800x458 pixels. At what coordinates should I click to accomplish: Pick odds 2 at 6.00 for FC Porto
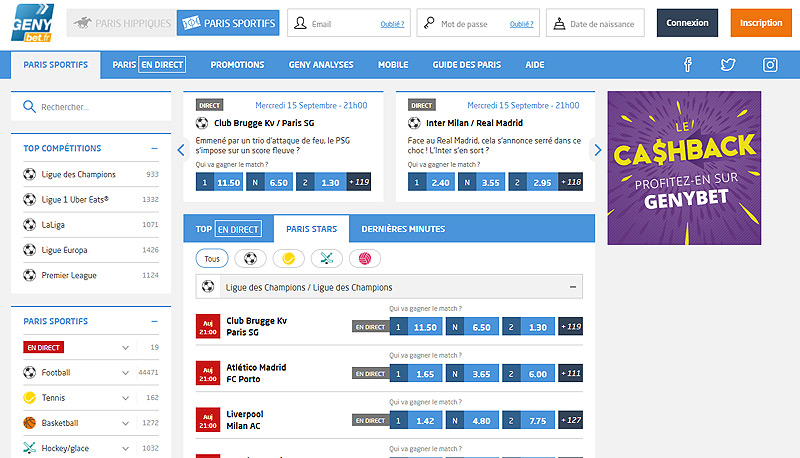click(x=528, y=374)
